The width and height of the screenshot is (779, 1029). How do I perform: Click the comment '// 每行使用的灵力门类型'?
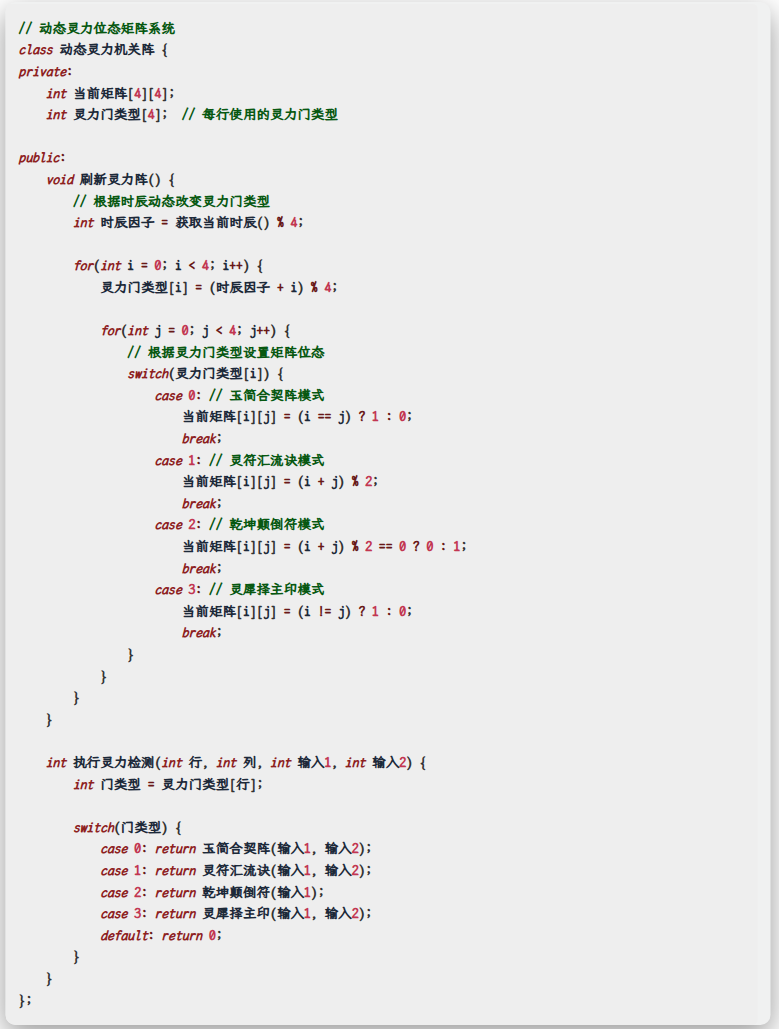tap(259, 114)
